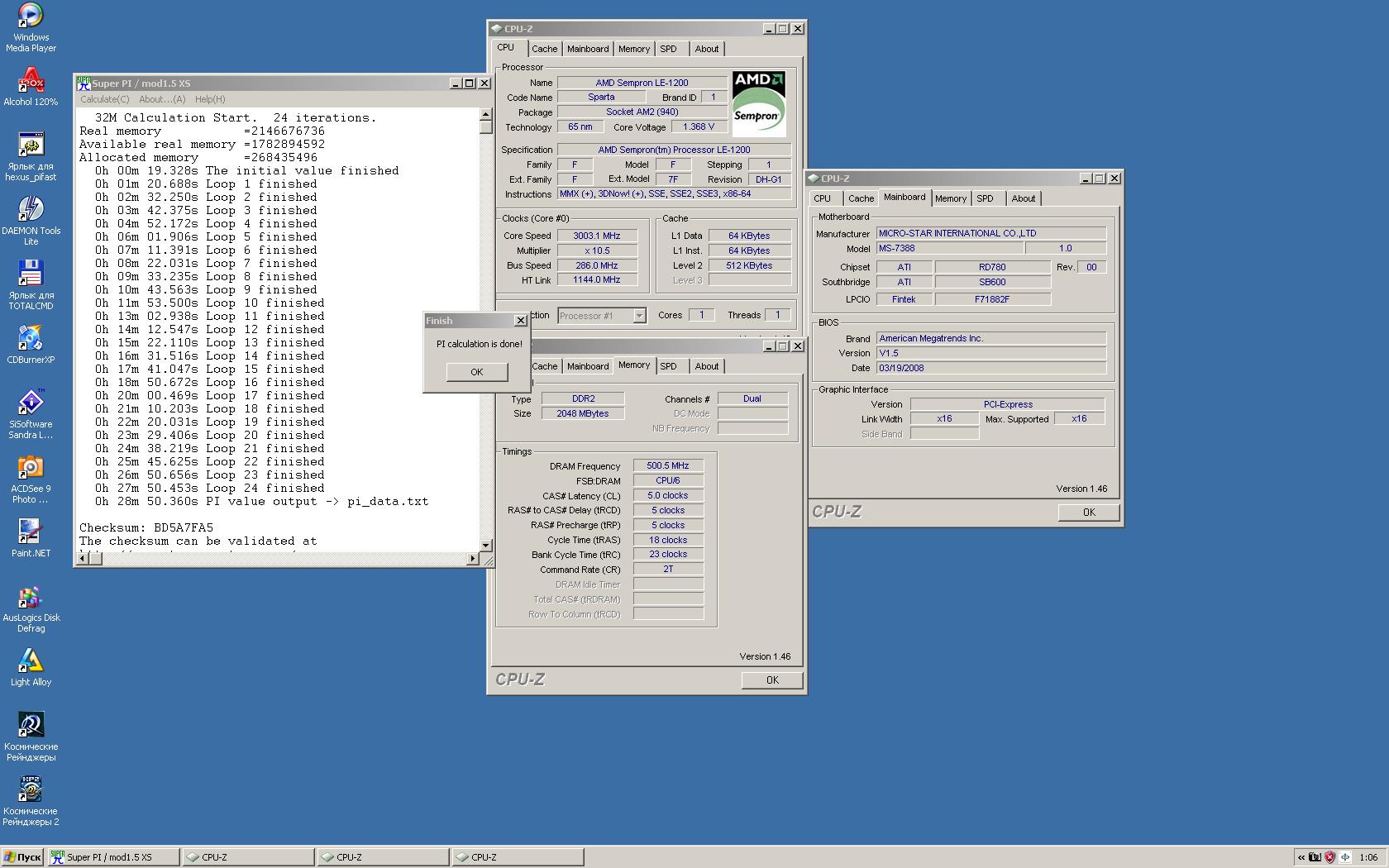
Task: Click the Finish dialog close button
Action: click(x=520, y=321)
